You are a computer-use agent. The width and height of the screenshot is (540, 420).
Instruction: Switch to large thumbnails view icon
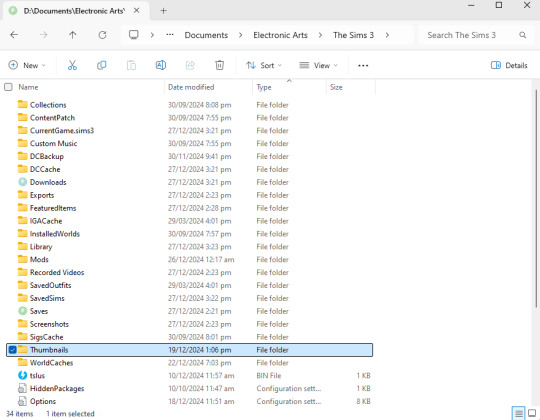(x=532, y=413)
